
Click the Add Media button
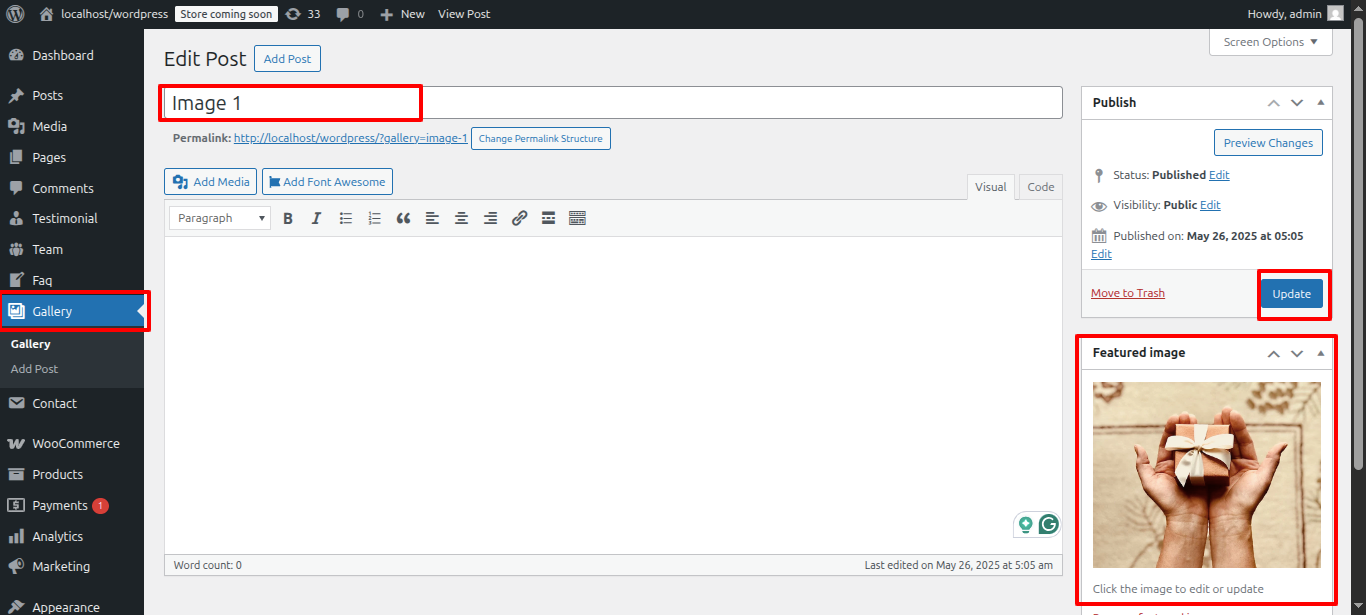pos(210,182)
